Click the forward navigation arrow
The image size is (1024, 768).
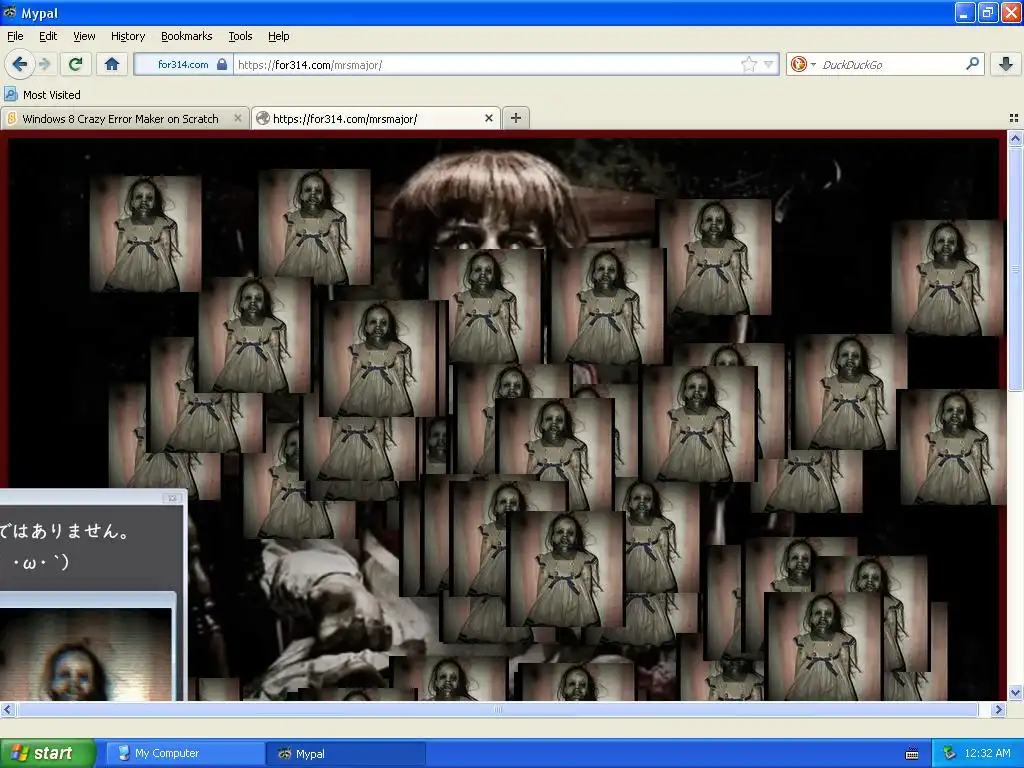click(45, 64)
